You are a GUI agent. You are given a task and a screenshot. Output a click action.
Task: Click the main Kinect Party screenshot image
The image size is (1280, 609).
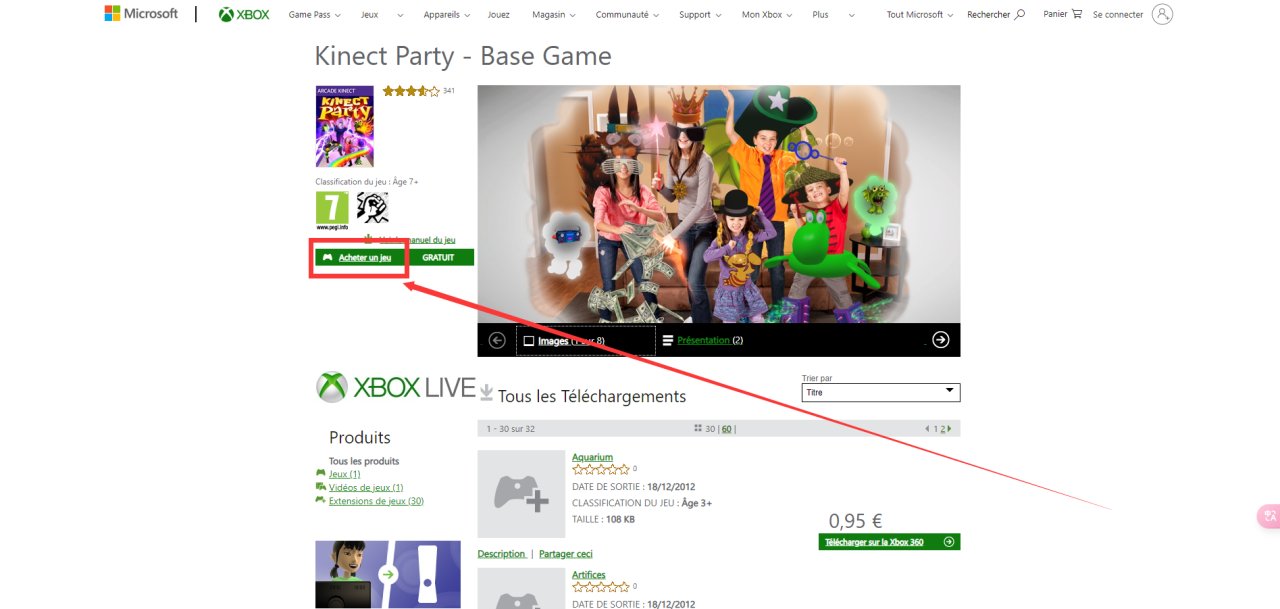coord(719,204)
